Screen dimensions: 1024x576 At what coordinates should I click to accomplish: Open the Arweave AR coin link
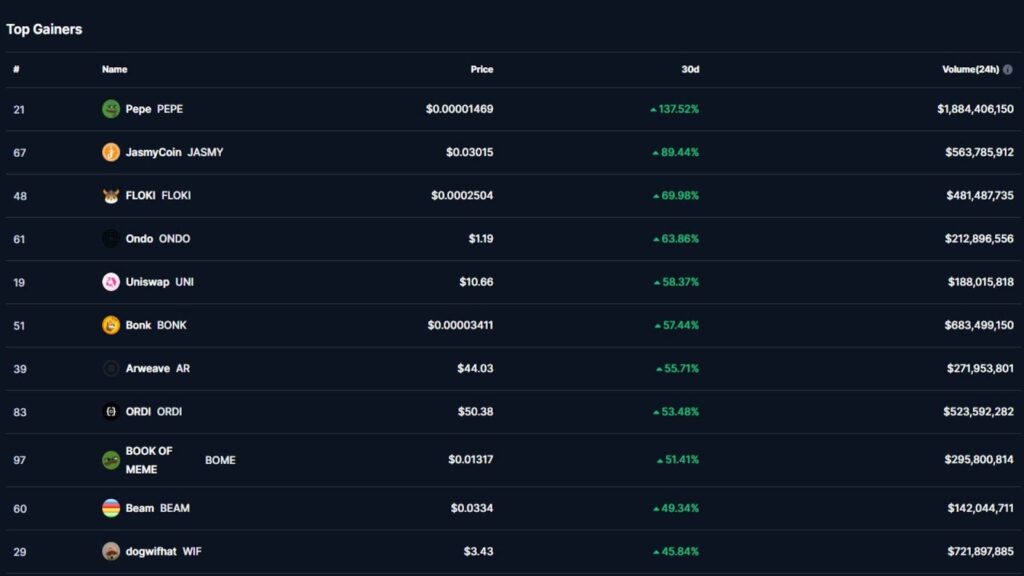[x=157, y=368]
